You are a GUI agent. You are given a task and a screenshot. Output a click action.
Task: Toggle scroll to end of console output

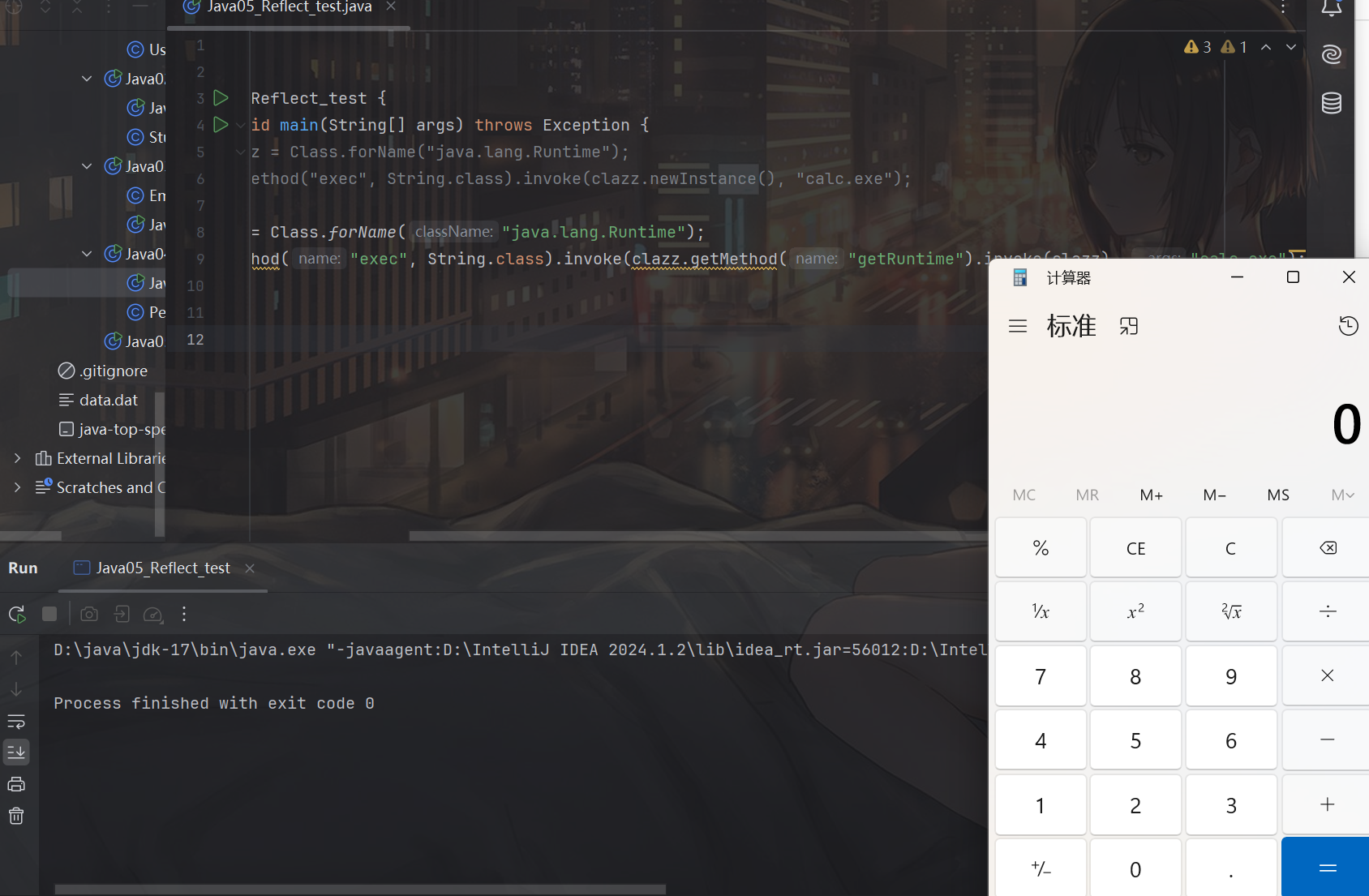point(16,752)
